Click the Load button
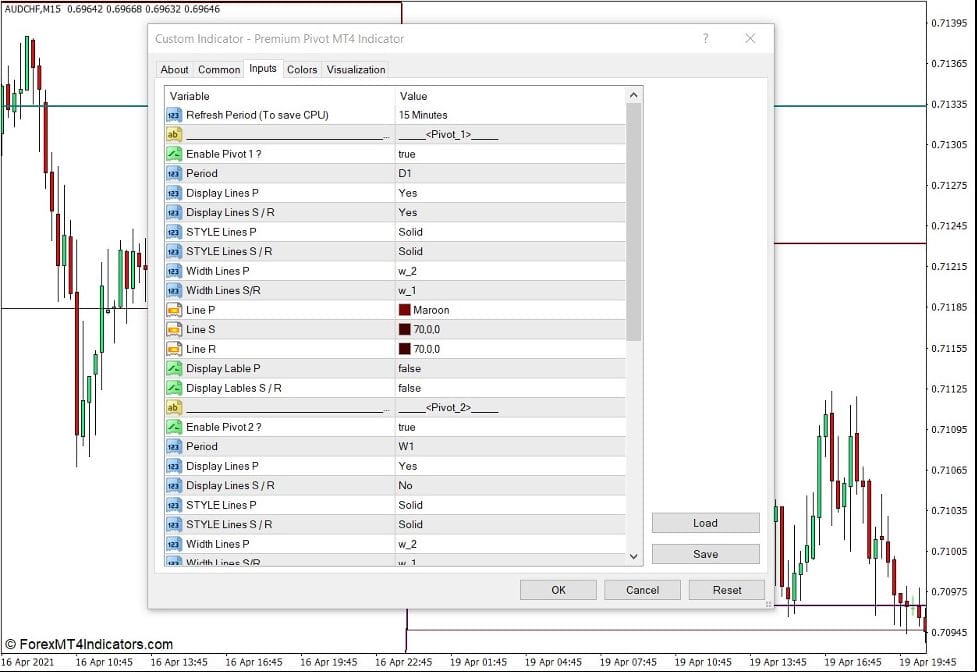 tap(705, 523)
